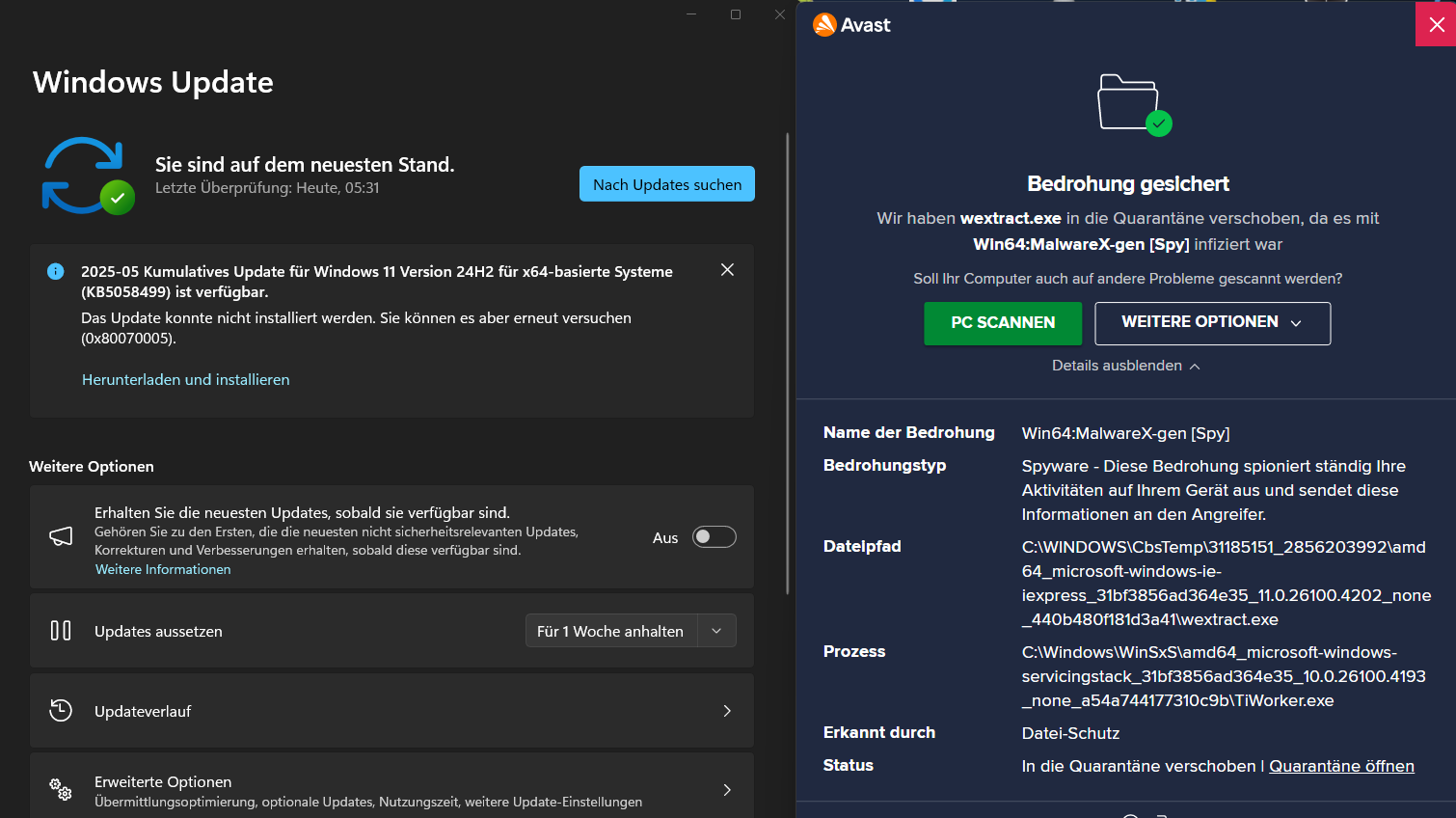Click Herunterladen und installieren link

(186, 379)
